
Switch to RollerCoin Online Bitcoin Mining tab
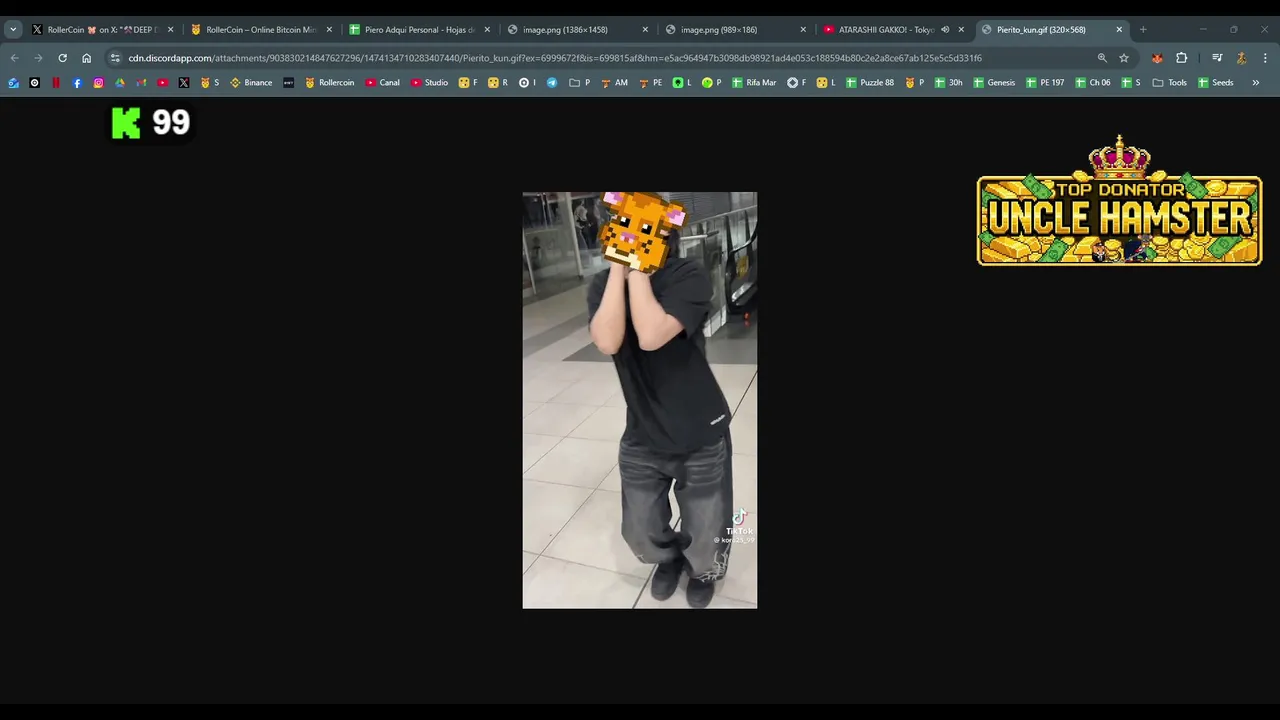pos(260,30)
